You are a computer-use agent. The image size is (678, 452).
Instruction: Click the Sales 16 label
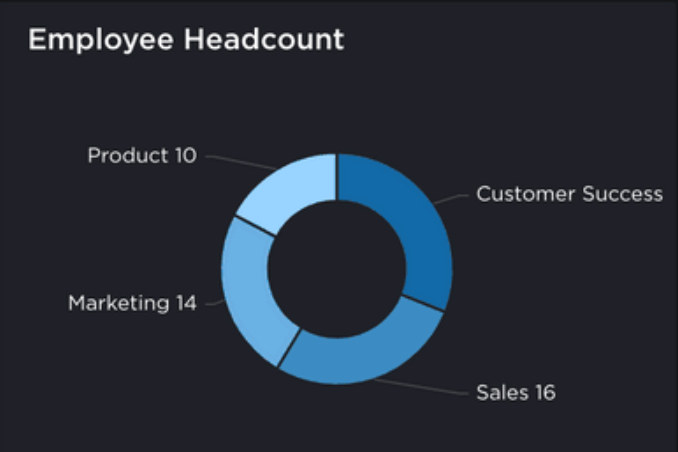coord(515,391)
